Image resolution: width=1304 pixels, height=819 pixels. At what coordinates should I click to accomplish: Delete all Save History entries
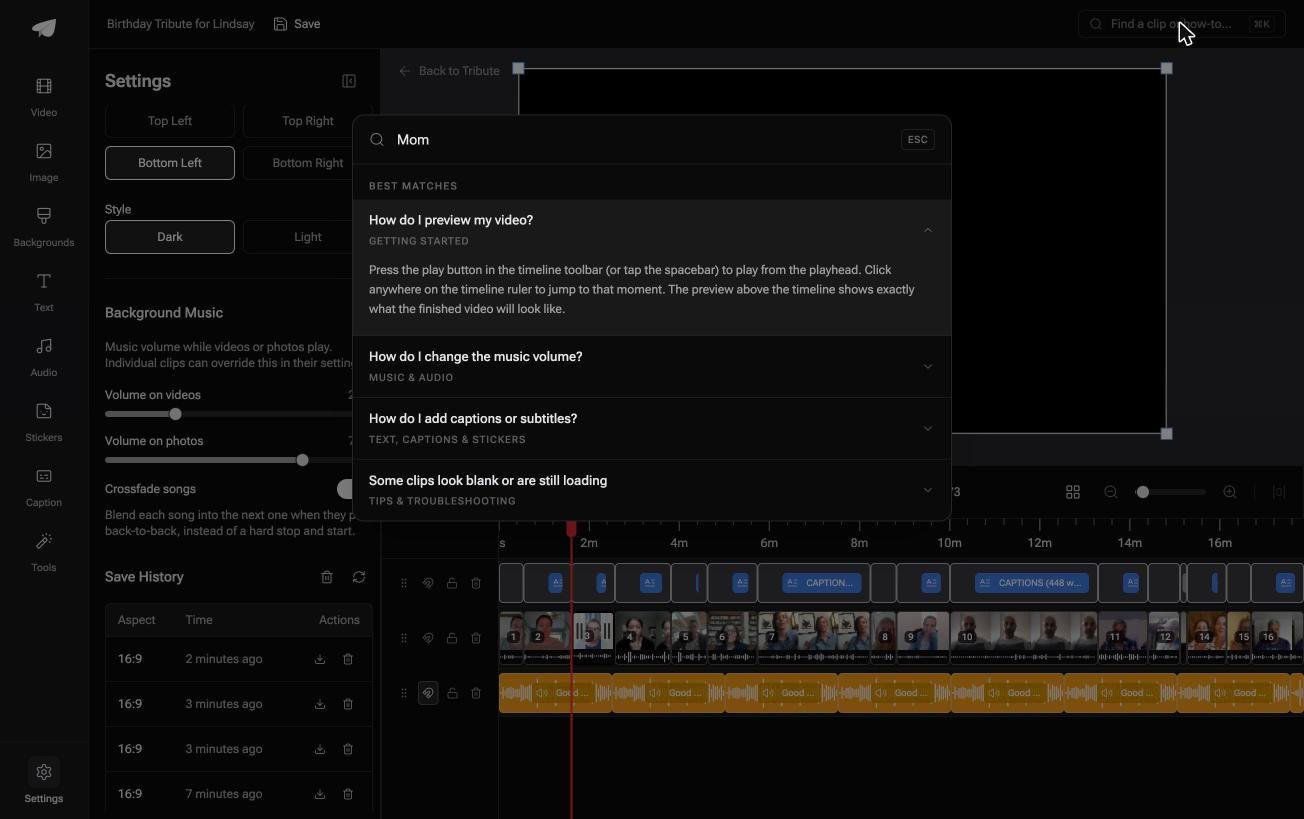(x=327, y=577)
